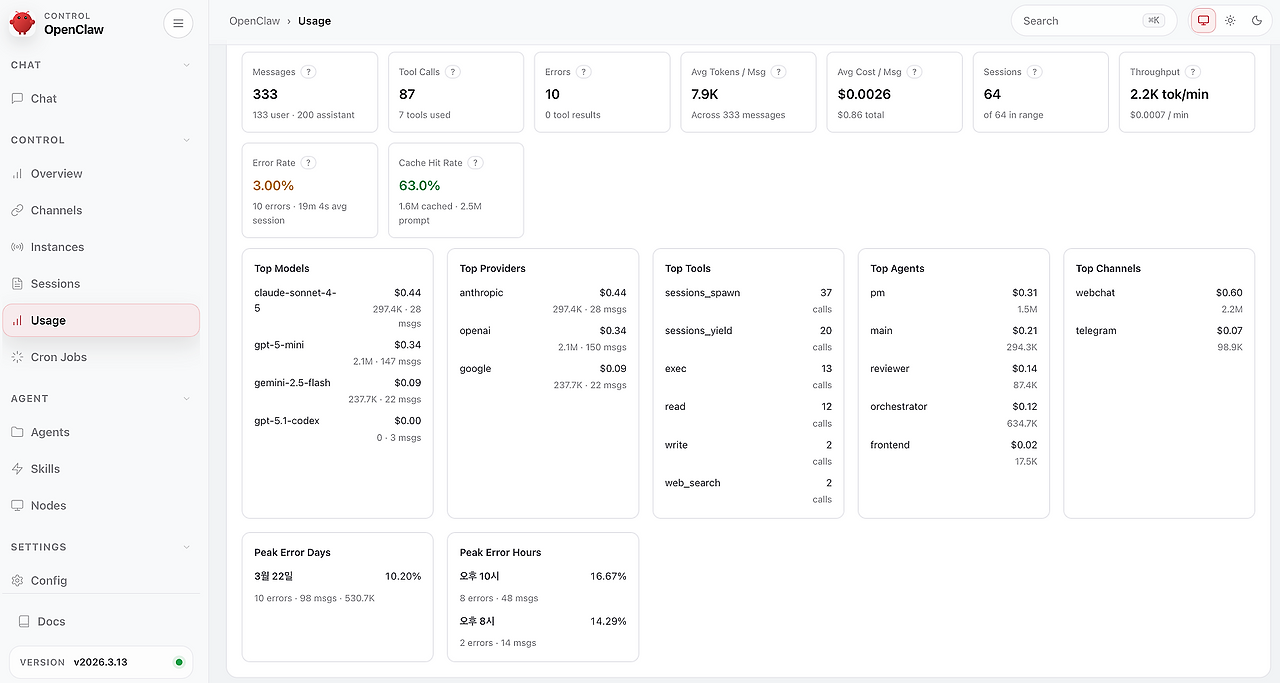This screenshot has height=683, width=1280.
Task: Click the 63.0% cache hit value
Action: click(x=419, y=186)
